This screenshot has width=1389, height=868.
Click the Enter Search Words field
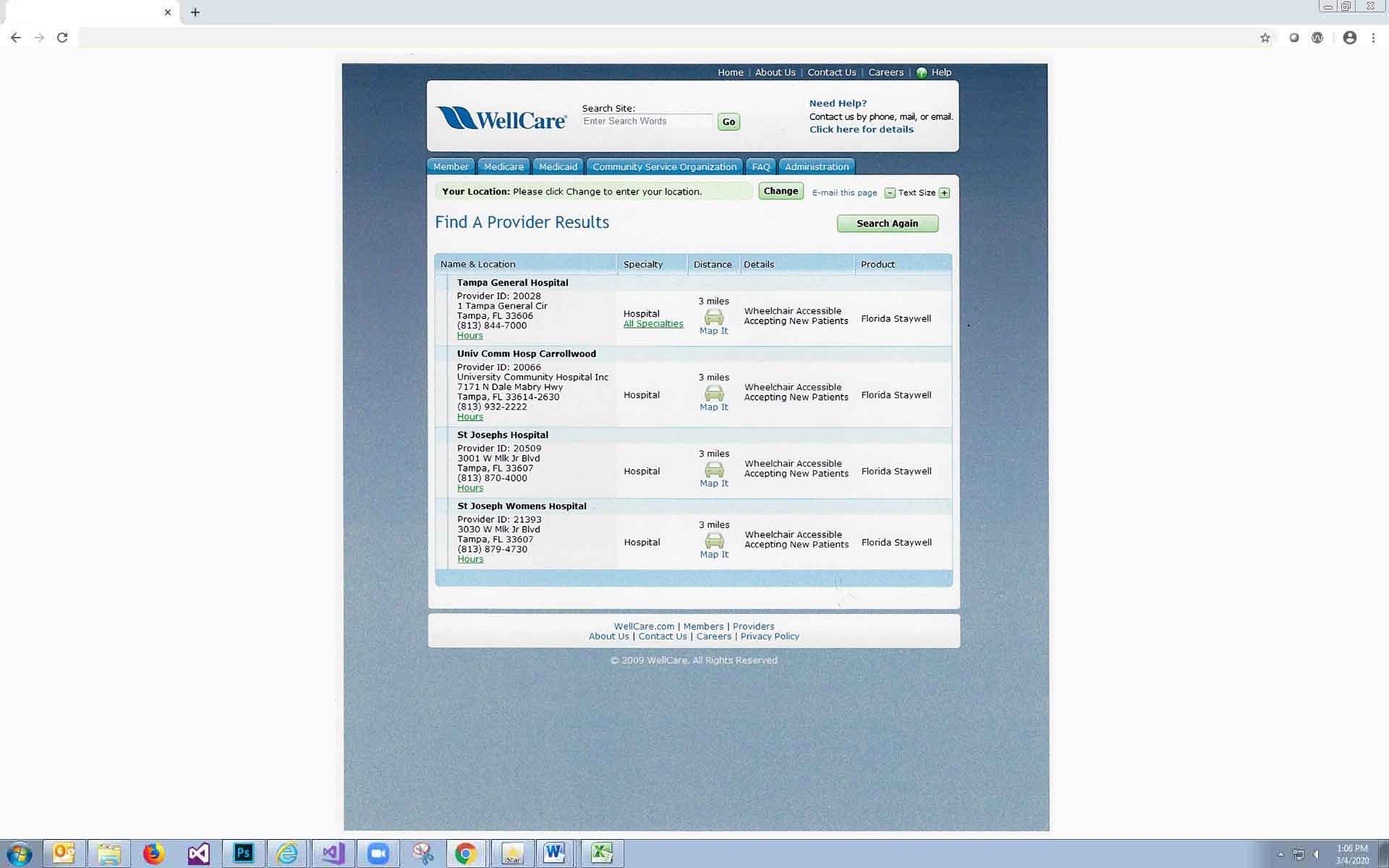(x=647, y=122)
